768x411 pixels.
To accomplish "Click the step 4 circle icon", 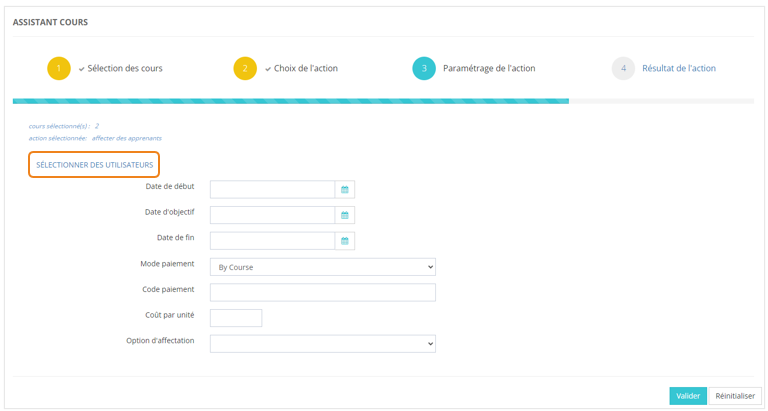I will [623, 68].
